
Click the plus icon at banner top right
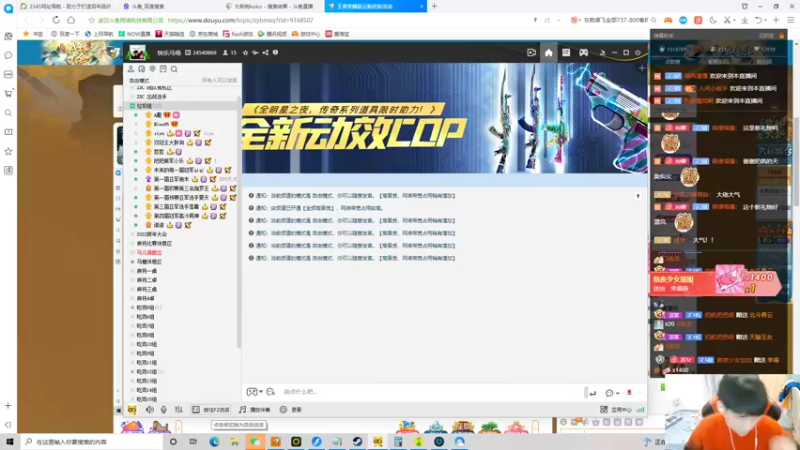click(642, 68)
